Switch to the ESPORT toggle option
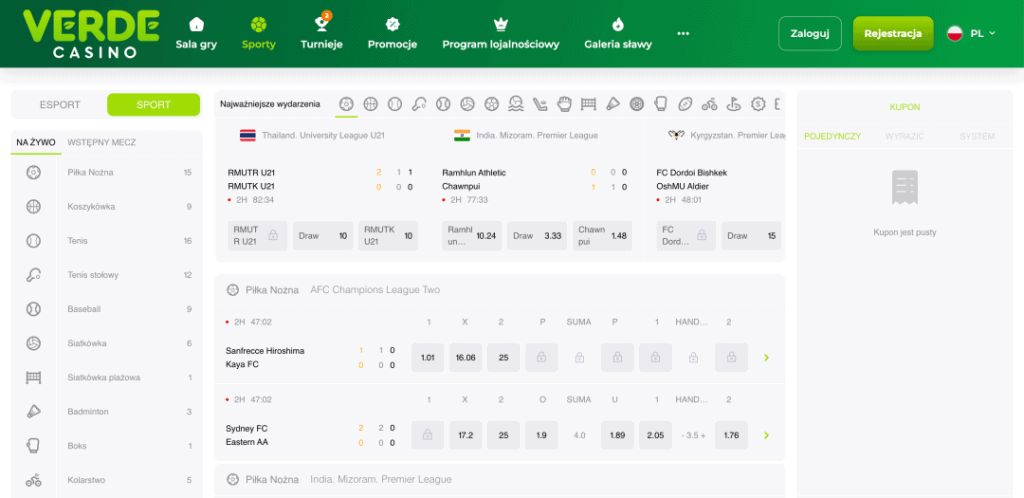The image size is (1024, 498). pos(60,104)
